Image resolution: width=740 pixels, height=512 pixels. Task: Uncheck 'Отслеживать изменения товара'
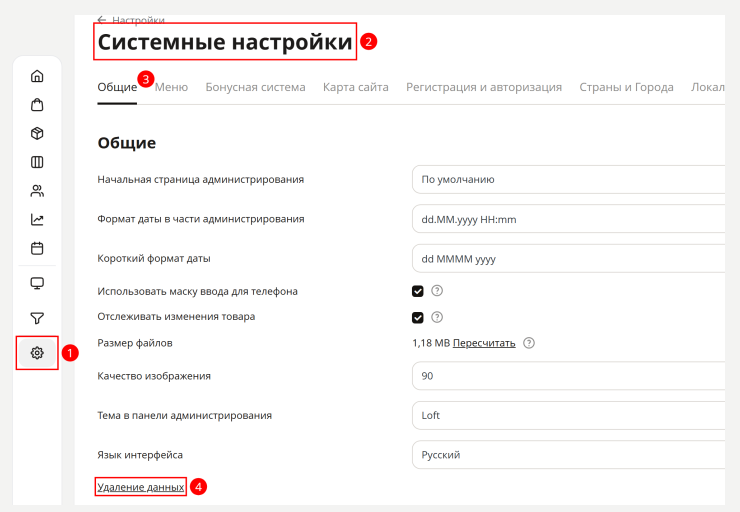(418, 318)
